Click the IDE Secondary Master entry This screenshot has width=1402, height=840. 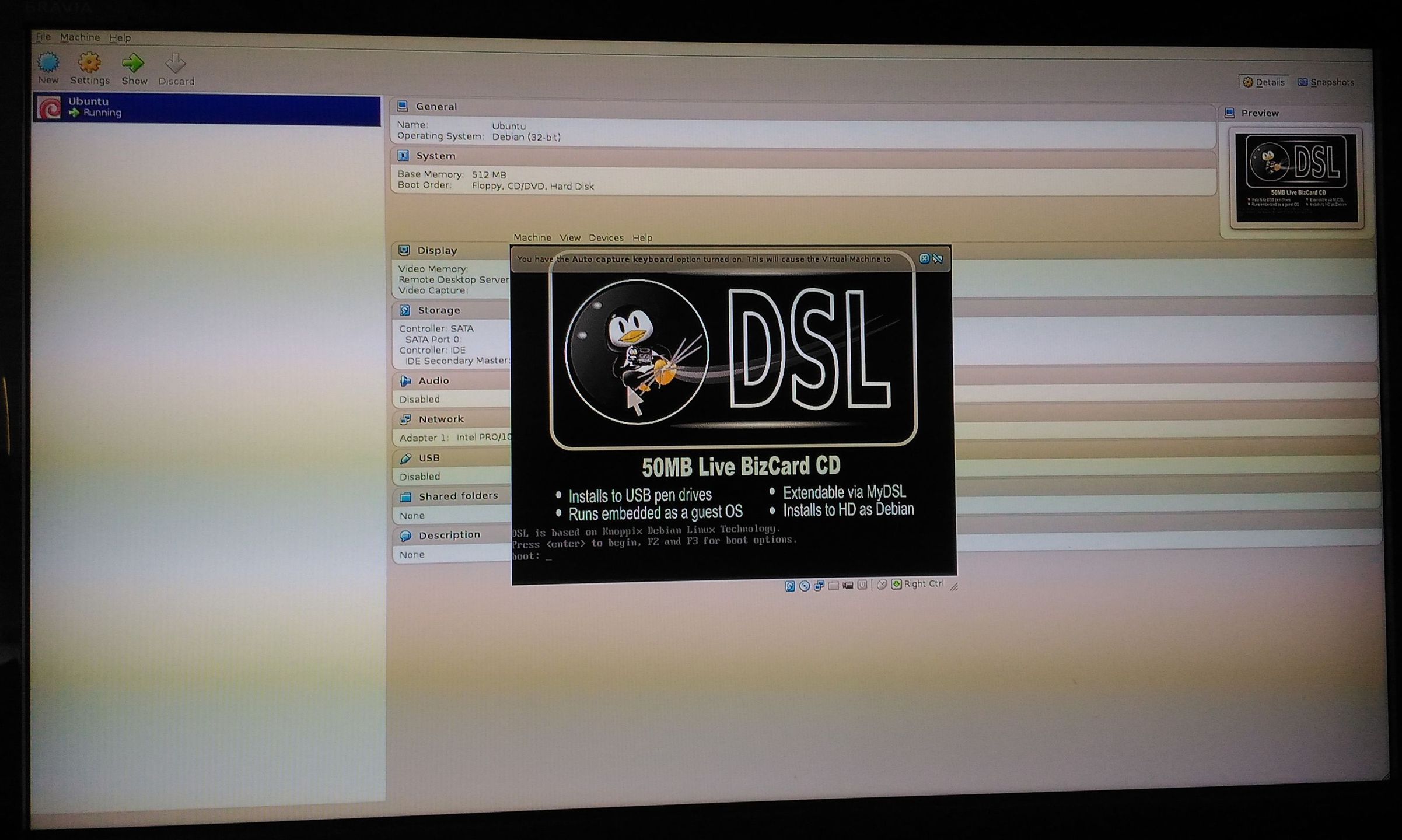(x=457, y=360)
